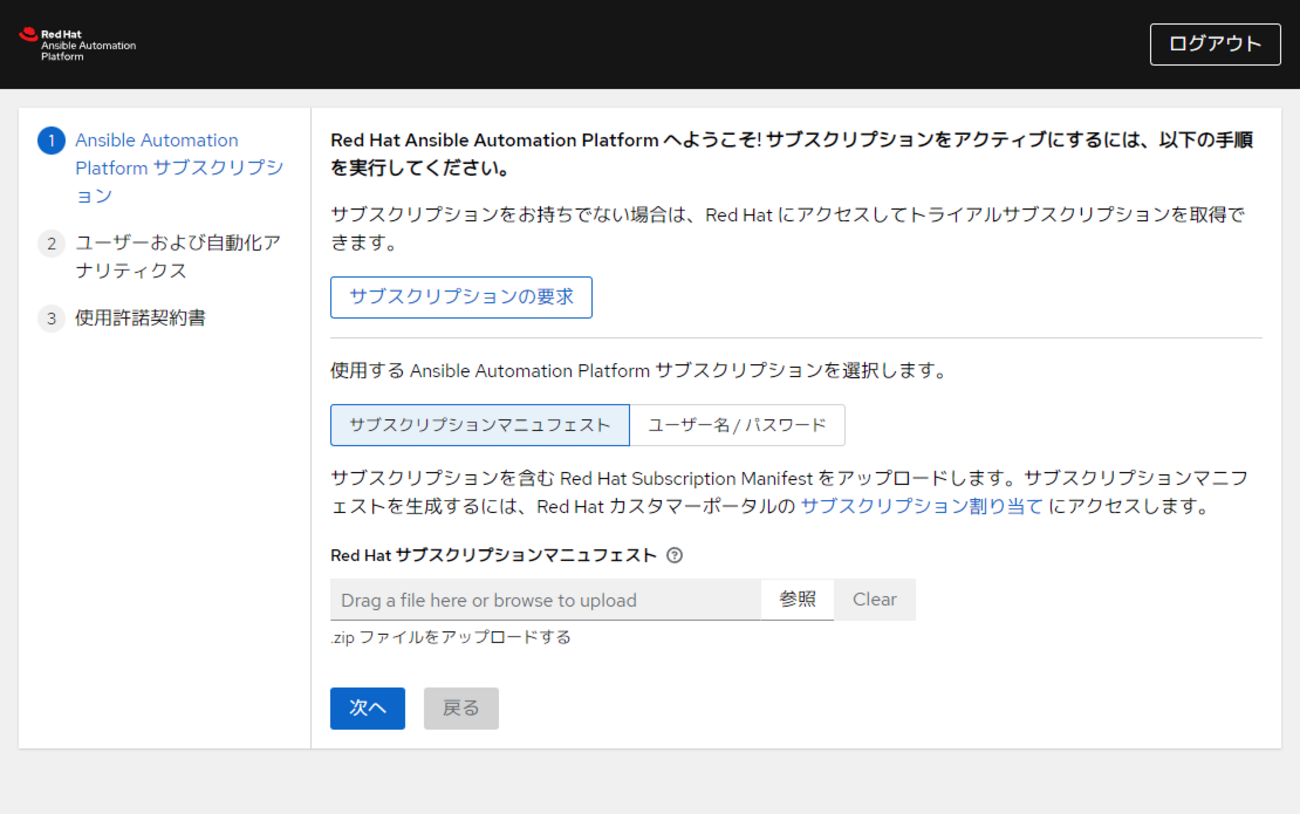Browse for a file with 参照
The width and height of the screenshot is (1300, 814).
[x=797, y=600]
